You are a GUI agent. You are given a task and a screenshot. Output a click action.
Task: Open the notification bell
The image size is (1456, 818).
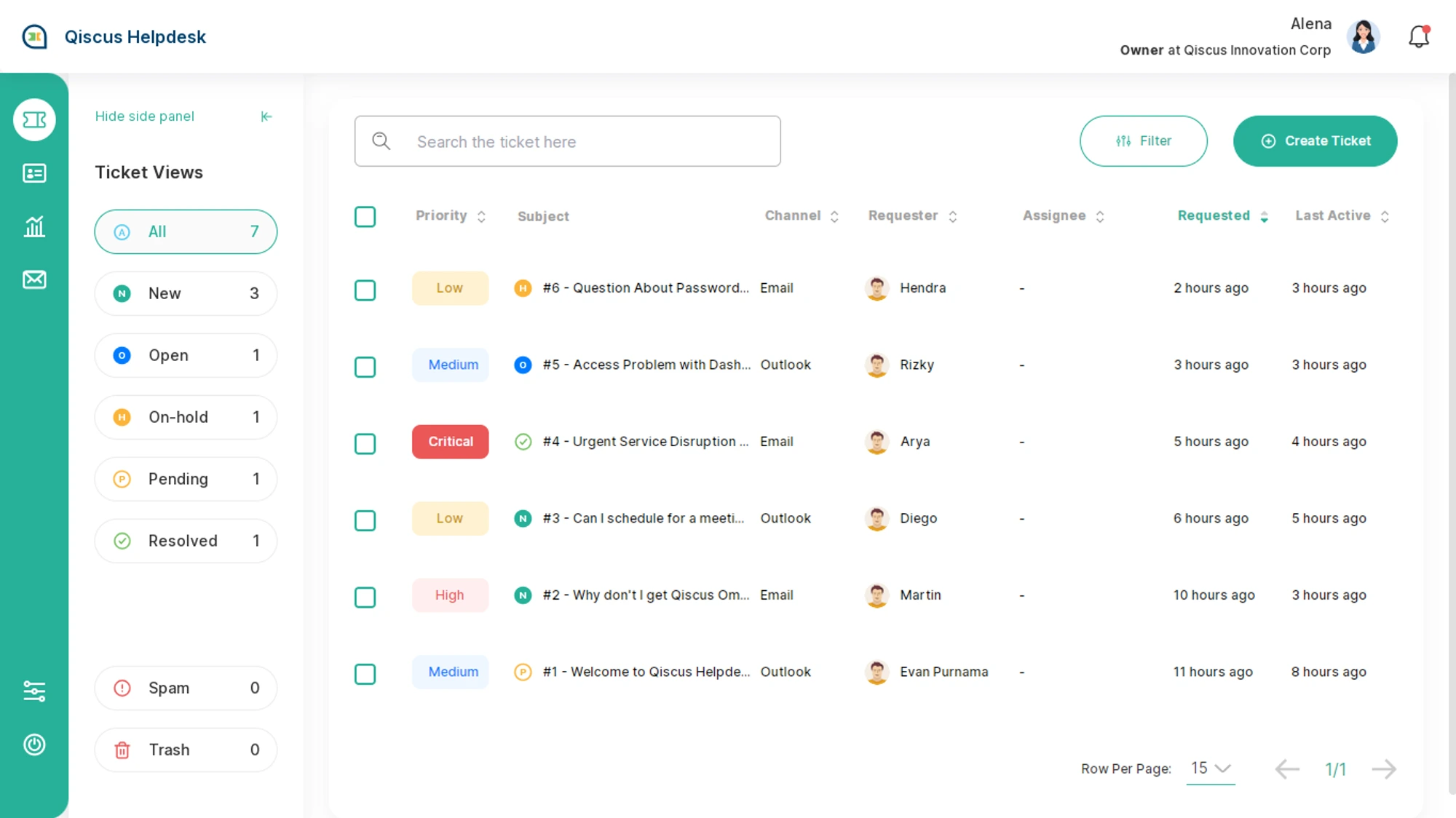pyautogui.click(x=1418, y=36)
